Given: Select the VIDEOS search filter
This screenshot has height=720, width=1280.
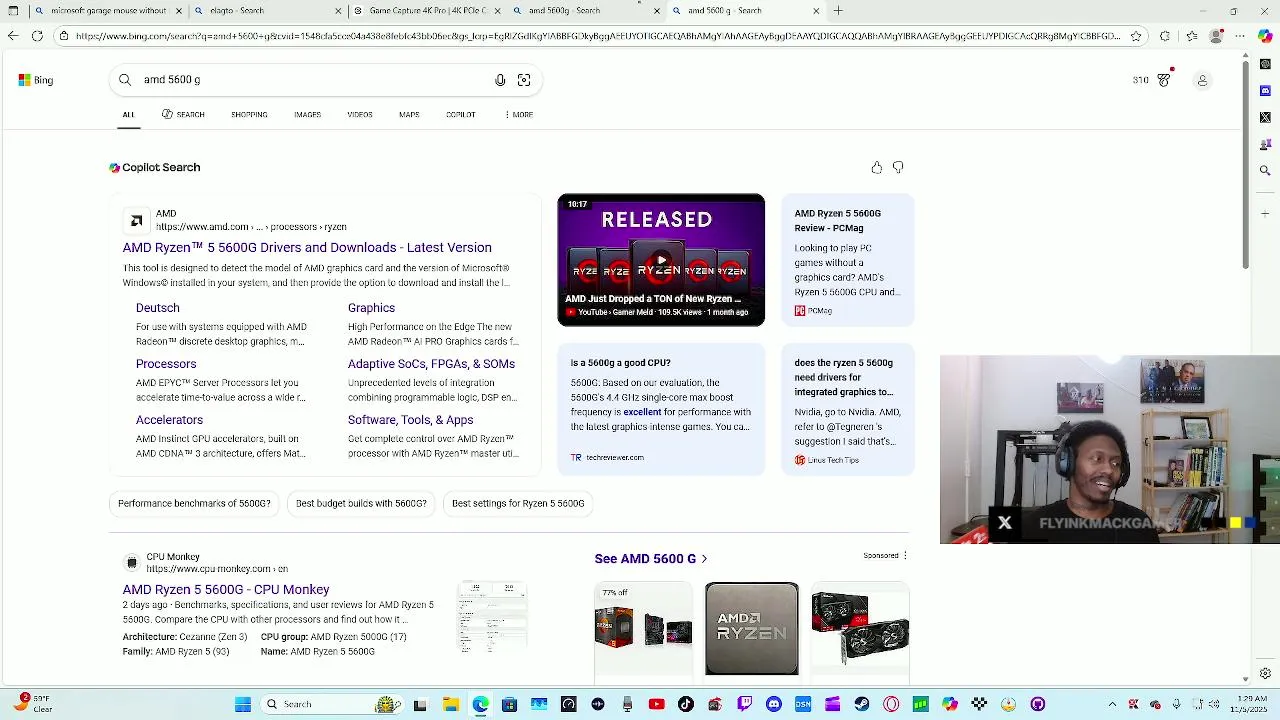Looking at the screenshot, I should [360, 115].
